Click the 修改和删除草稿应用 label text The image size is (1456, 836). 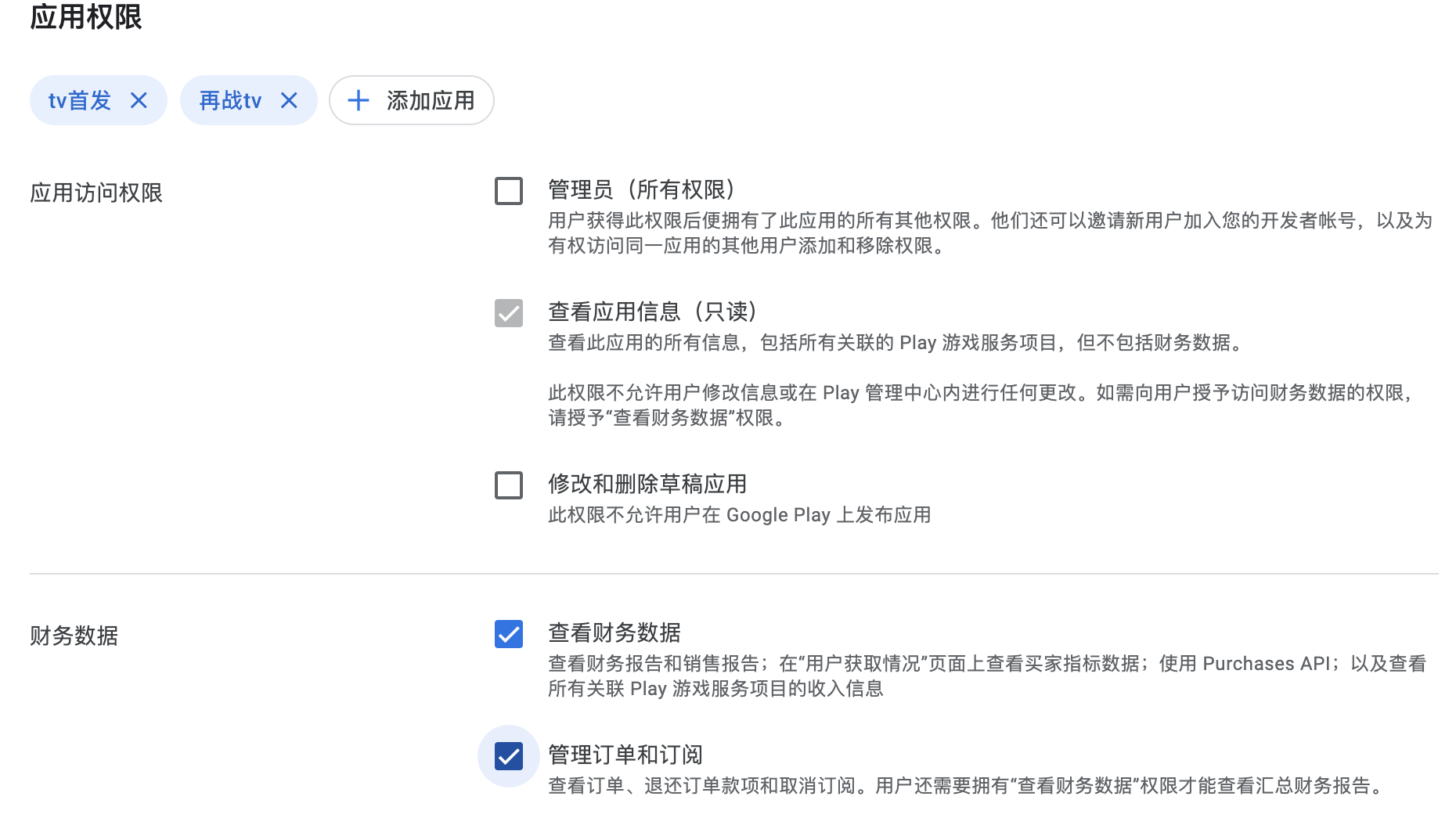tap(647, 485)
